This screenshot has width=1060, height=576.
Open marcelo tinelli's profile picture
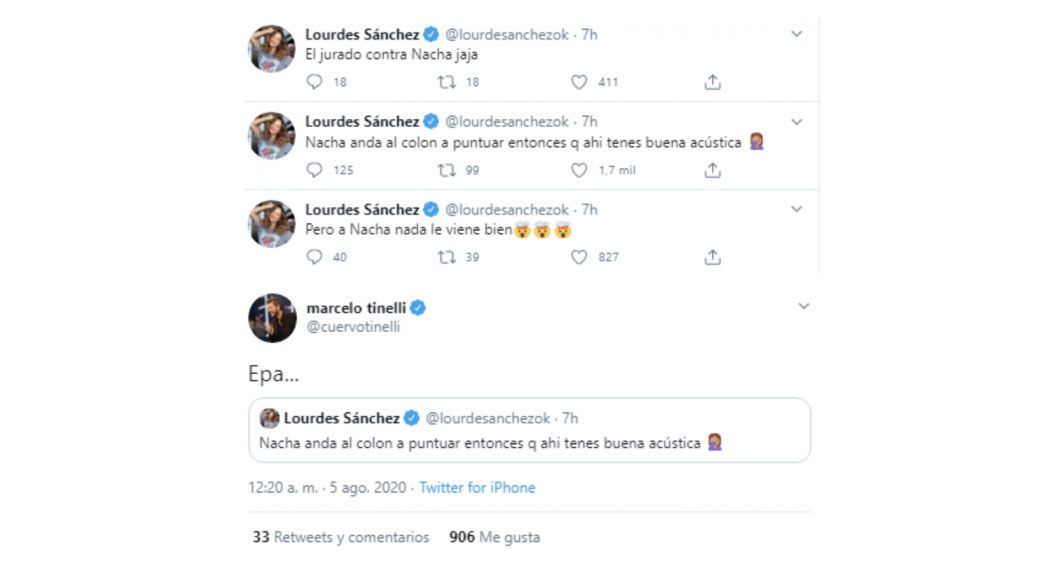(x=272, y=318)
